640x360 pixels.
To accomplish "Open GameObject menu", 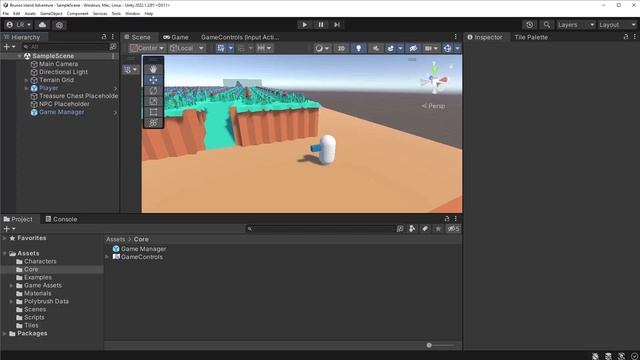I will pos(51,13).
